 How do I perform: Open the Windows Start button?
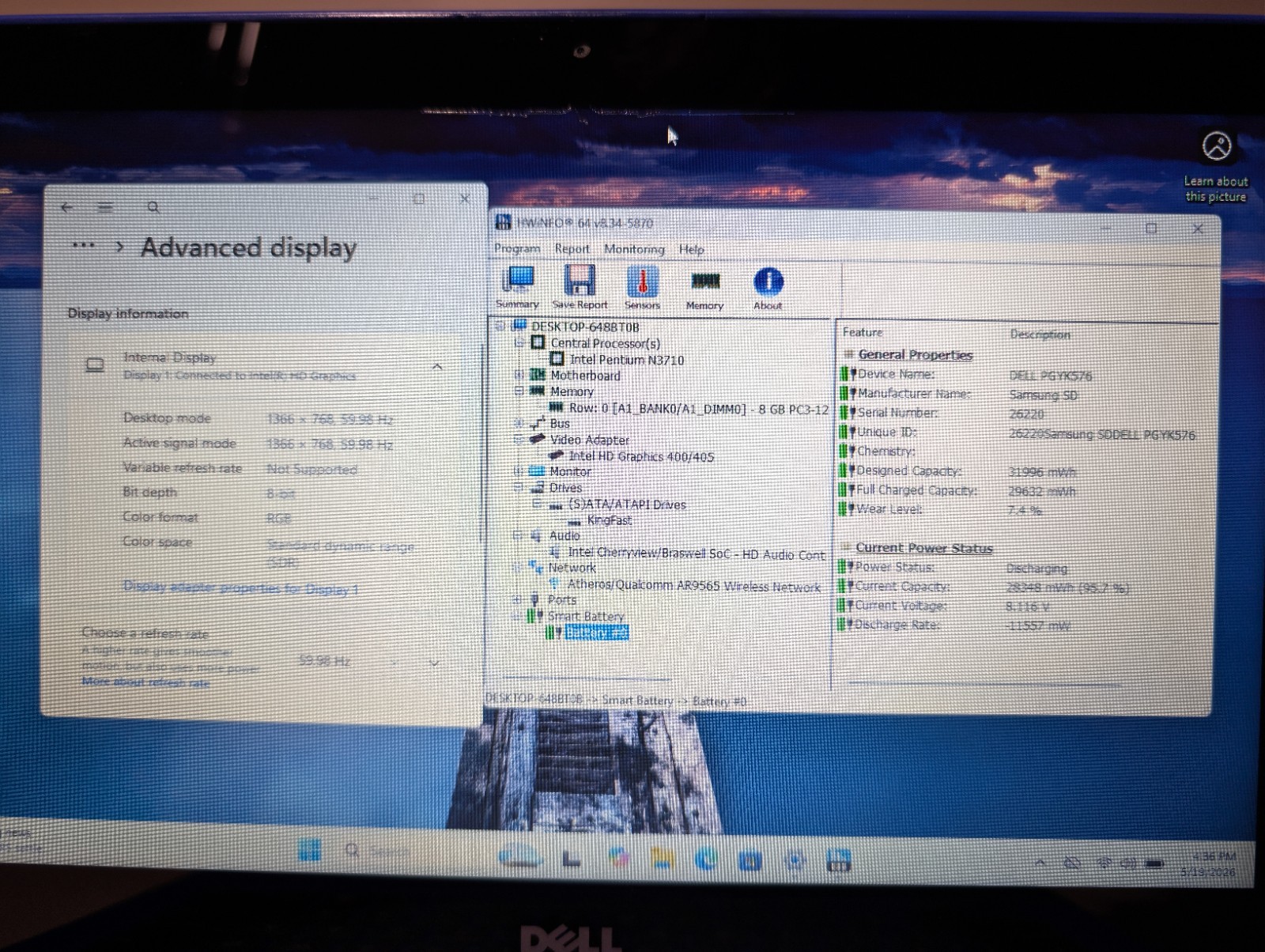pos(309,852)
